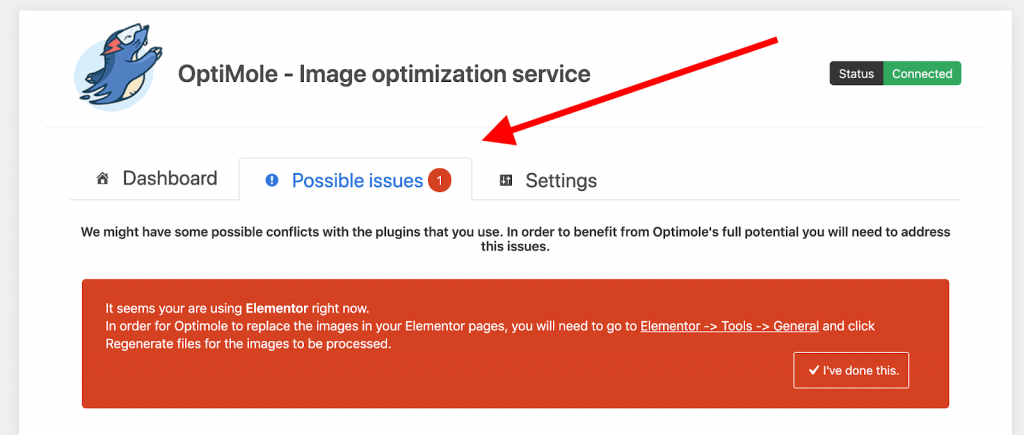Open the Dashboard tab
This screenshot has width=1024, height=435.
(x=169, y=179)
